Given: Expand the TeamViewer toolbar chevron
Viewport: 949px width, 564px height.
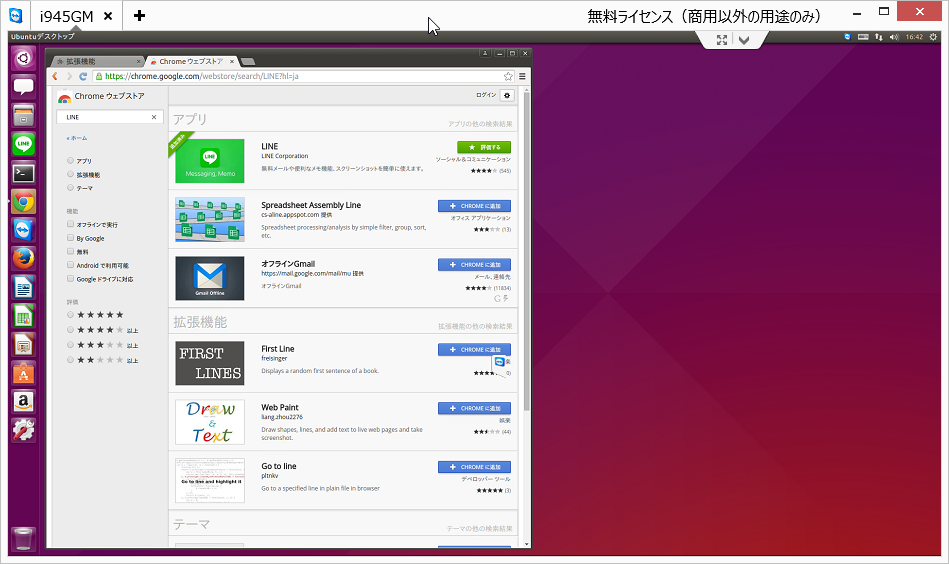Looking at the screenshot, I should click(x=744, y=40).
